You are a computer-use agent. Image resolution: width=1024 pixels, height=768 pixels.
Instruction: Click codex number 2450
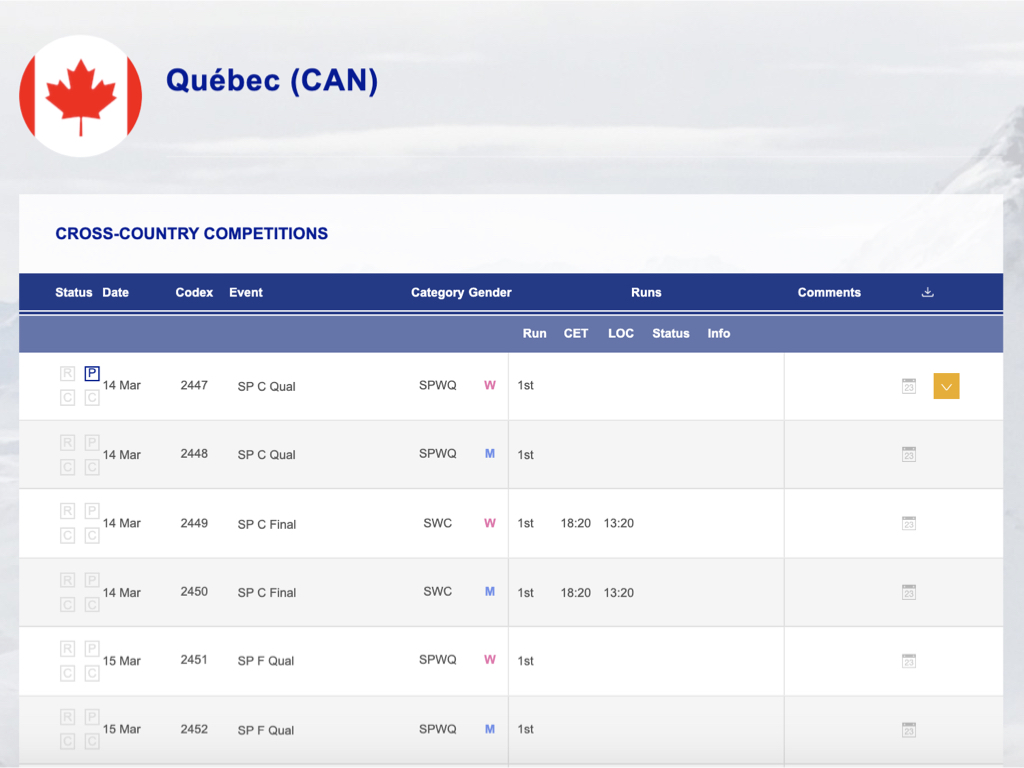[x=194, y=592]
